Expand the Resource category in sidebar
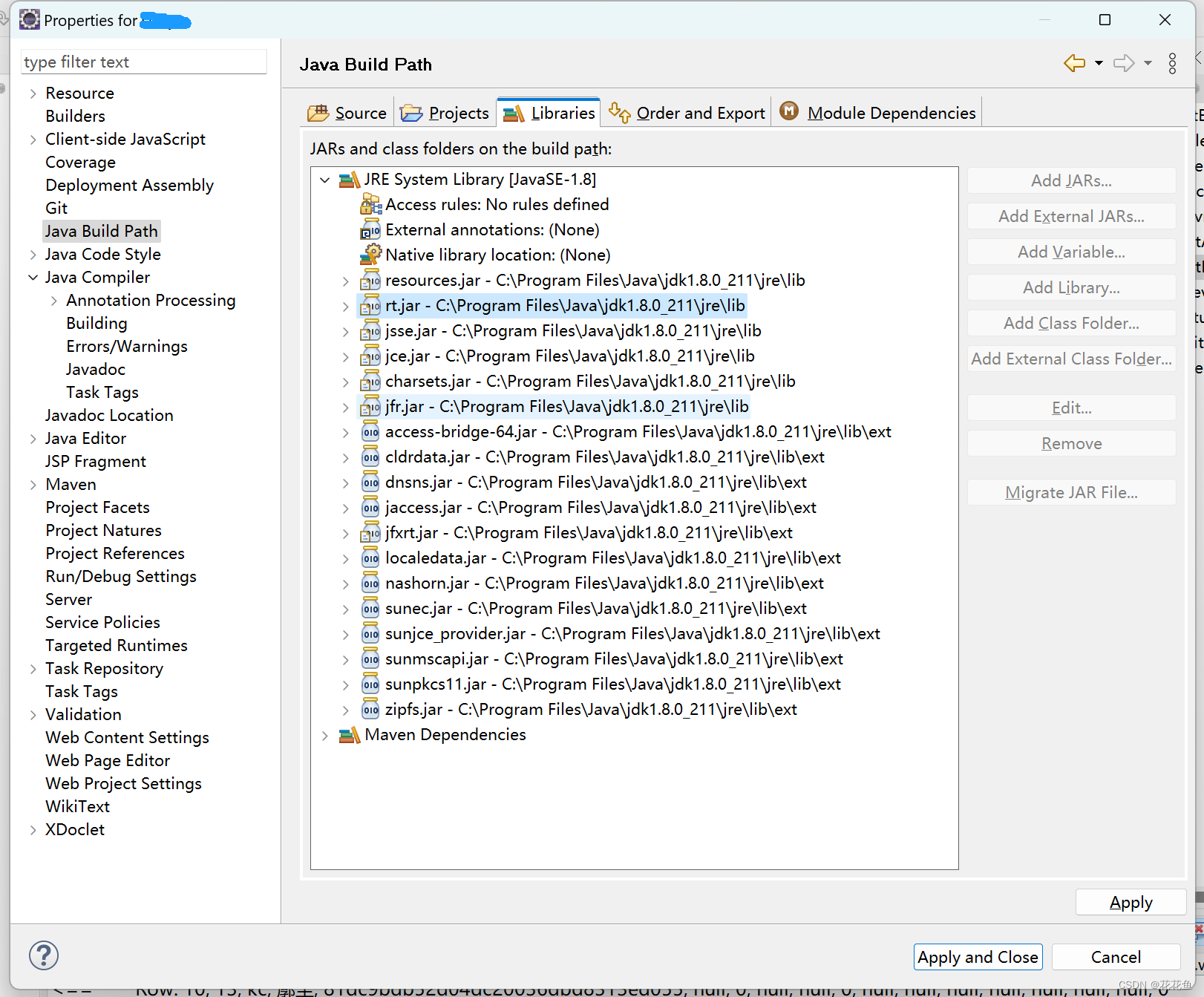The image size is (1204, 997). coord(33,94)
